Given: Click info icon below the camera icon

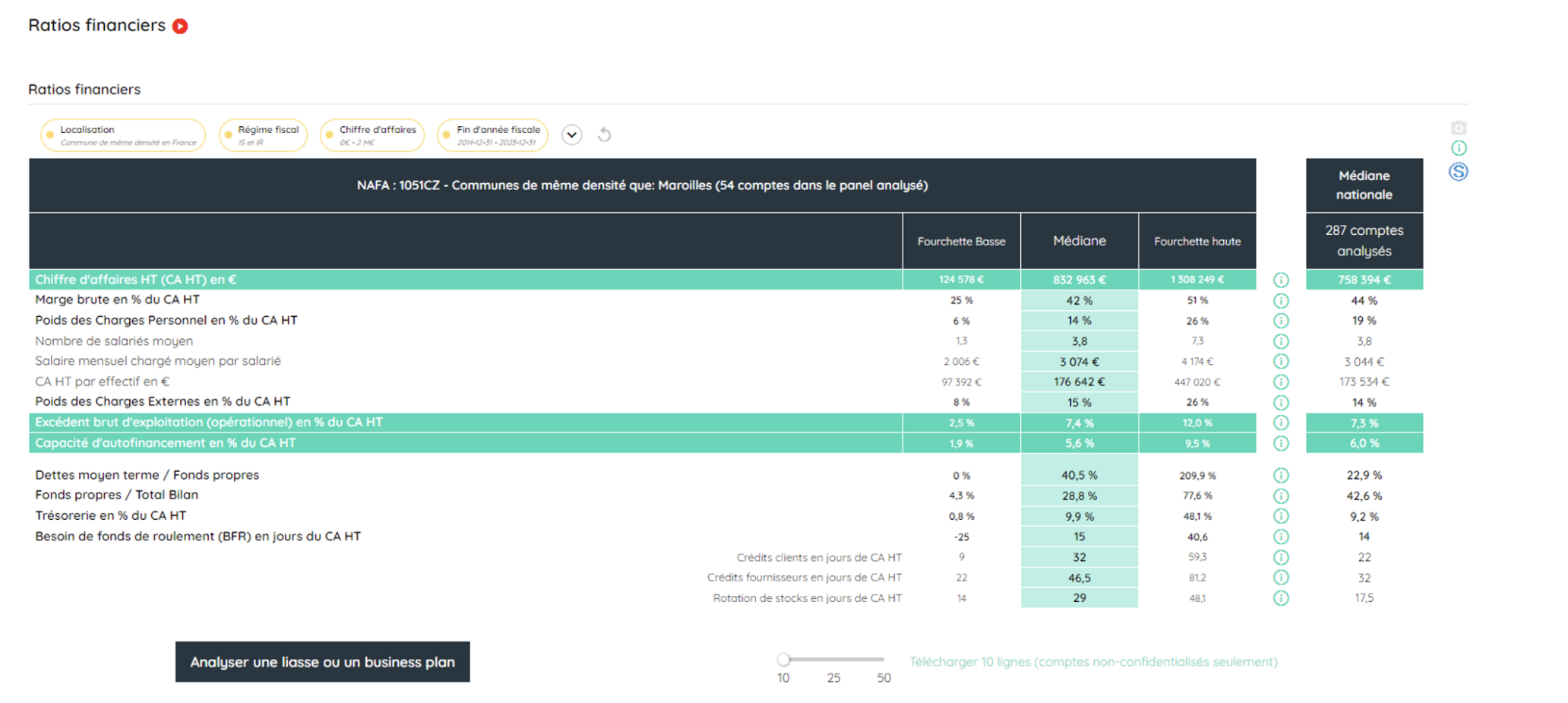Looking at the screenshot, I should click(x=1458, y=148).
